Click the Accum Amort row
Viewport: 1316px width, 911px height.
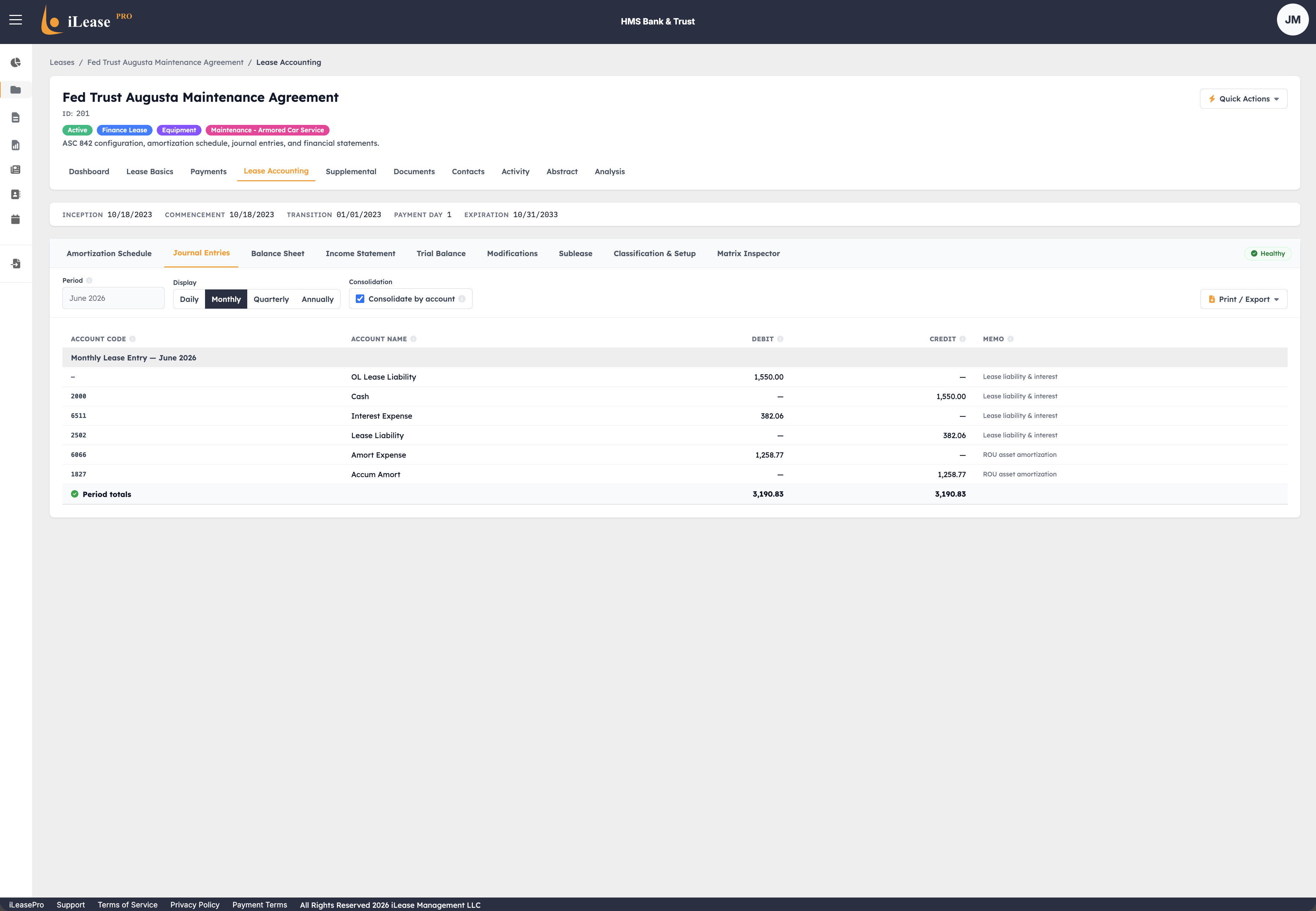[675, 475]
